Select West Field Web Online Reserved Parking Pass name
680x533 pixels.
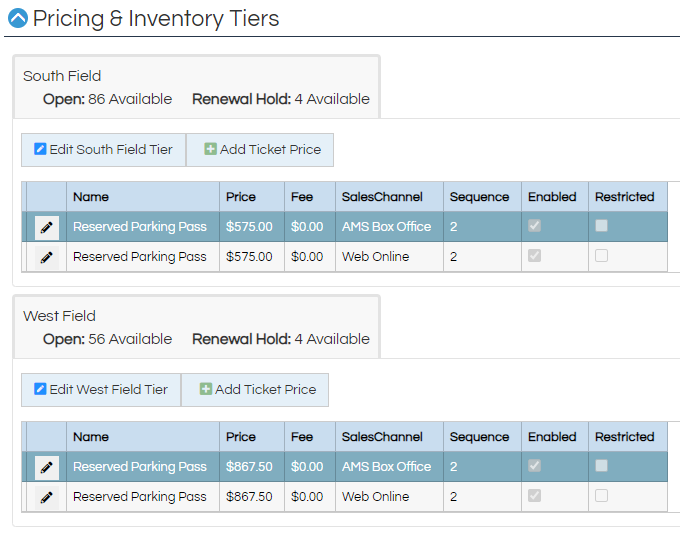[x=140, y=497]
